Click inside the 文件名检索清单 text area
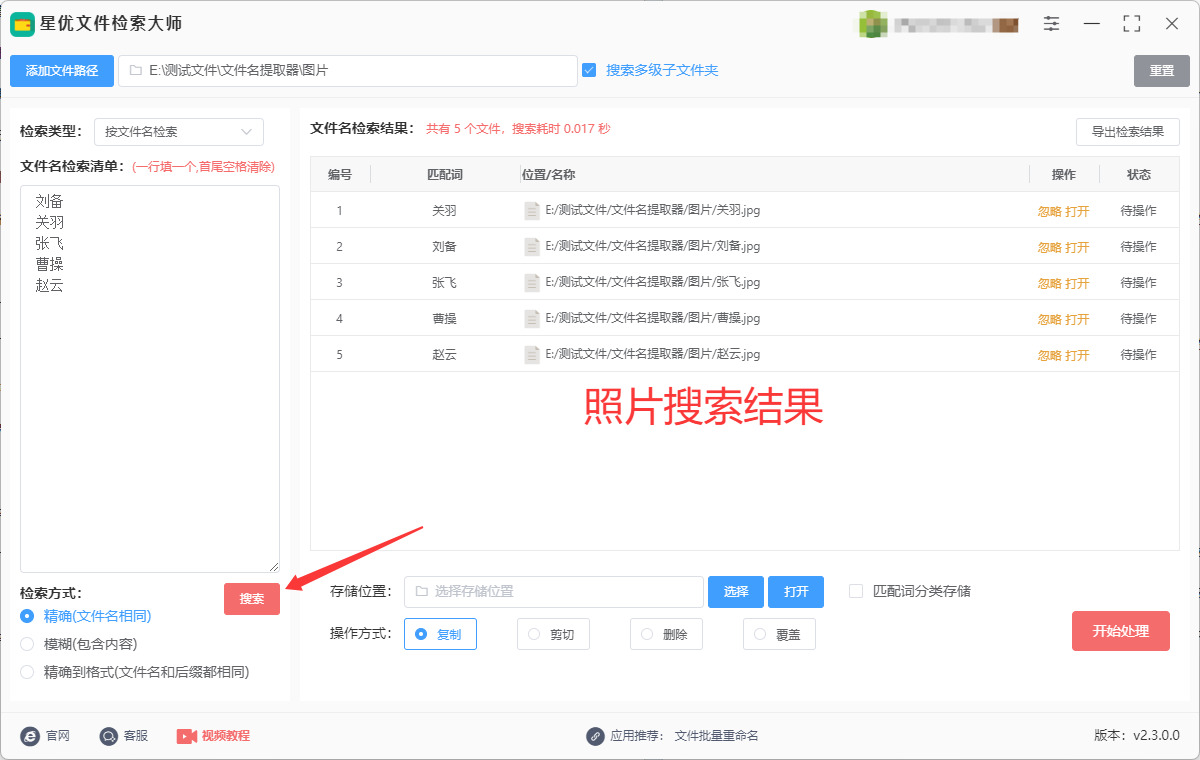Screen dimensions: 1200x760 tap(150, 379)
